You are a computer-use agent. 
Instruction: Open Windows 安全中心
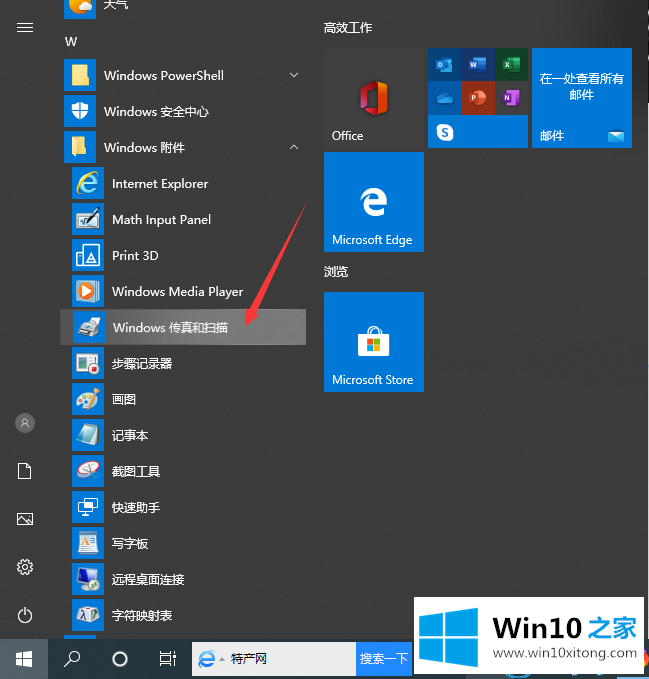(183, 111)
